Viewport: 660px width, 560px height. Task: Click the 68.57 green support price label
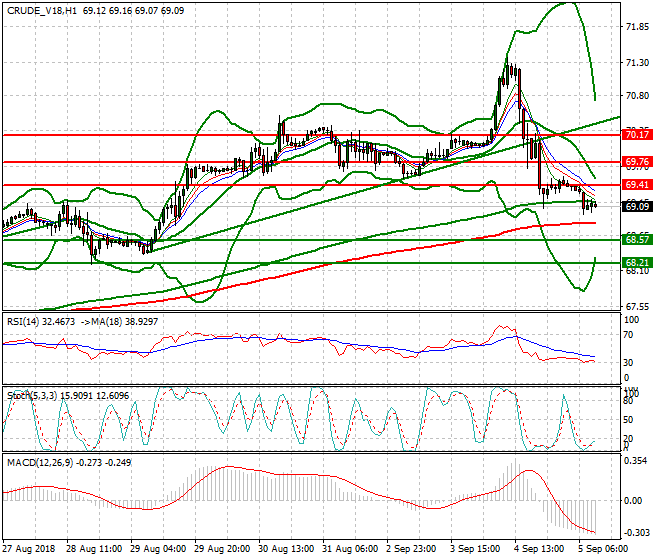[637, 240]
